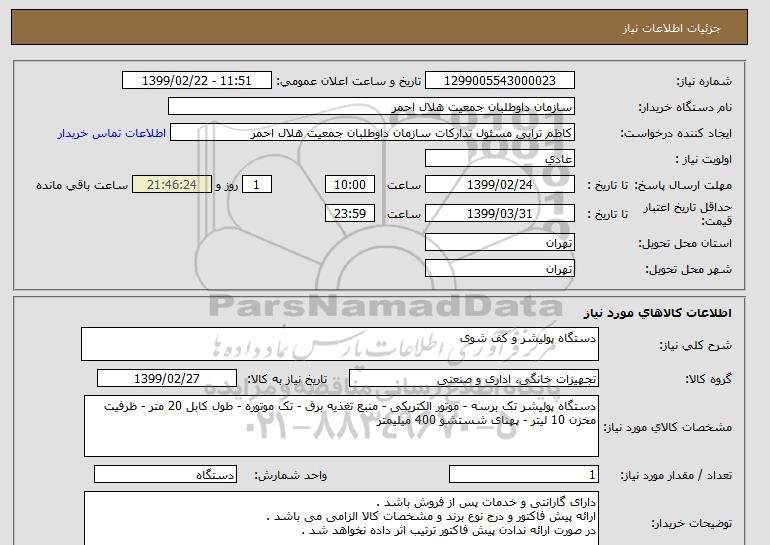This screenshot has height=545, width=770.
Task: Click the delivery province field تهران
Action: [499, 243]
